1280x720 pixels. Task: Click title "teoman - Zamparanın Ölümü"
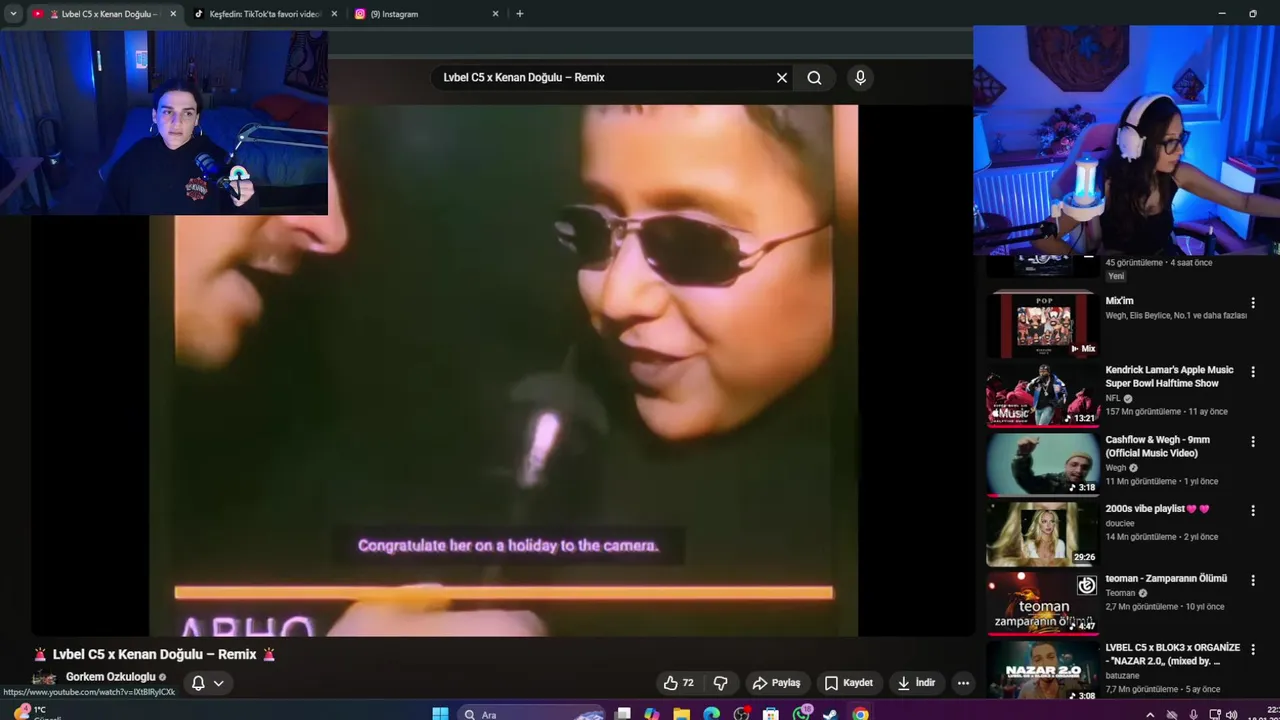(1166, 579)
